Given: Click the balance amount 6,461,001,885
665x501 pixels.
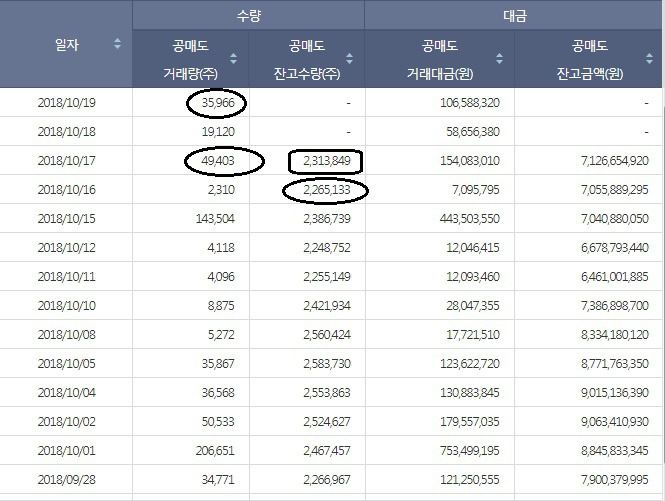Looking at the screenshot, I should point(615,277).
